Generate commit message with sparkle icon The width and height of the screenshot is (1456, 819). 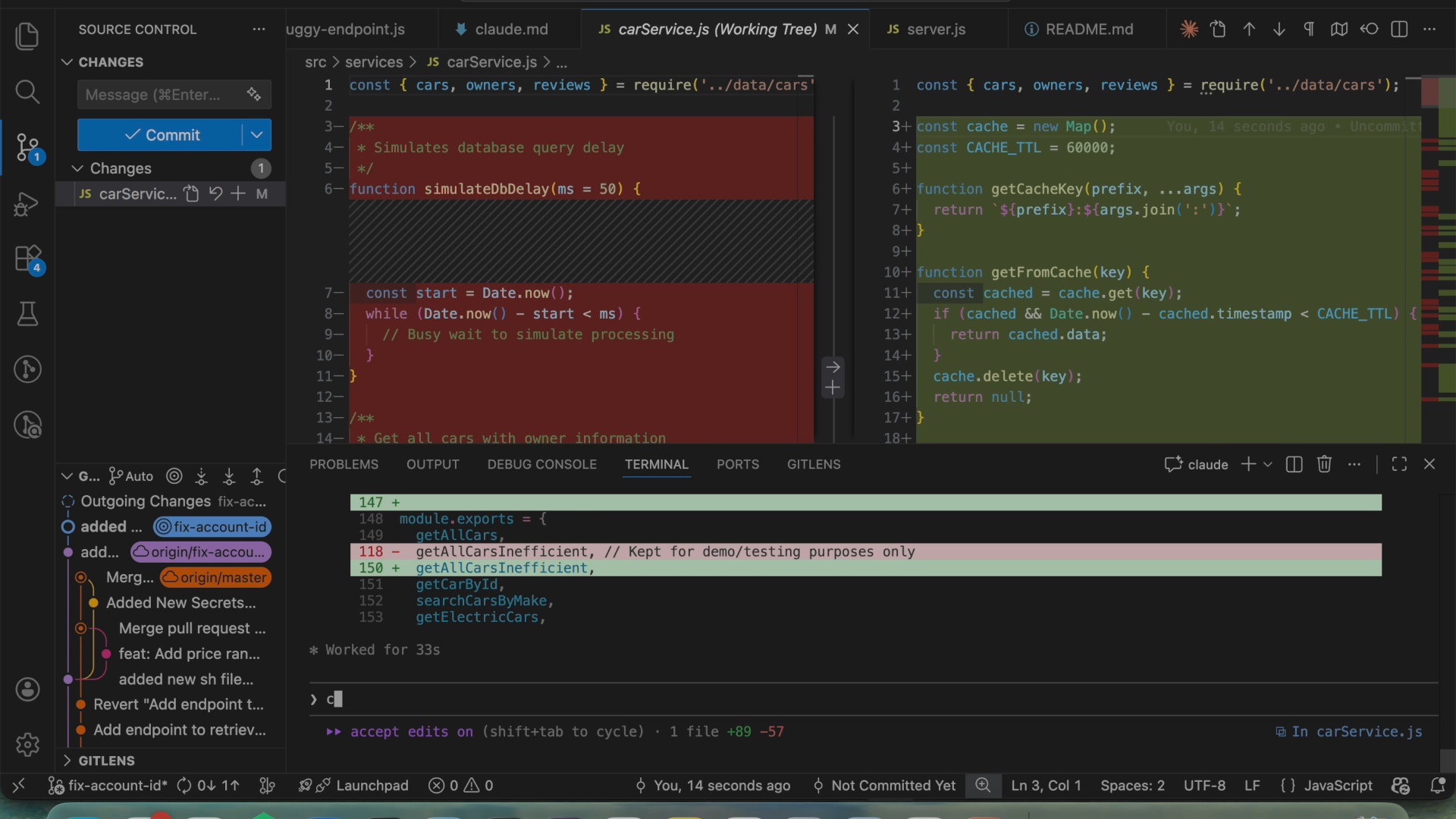coord(254,95)
